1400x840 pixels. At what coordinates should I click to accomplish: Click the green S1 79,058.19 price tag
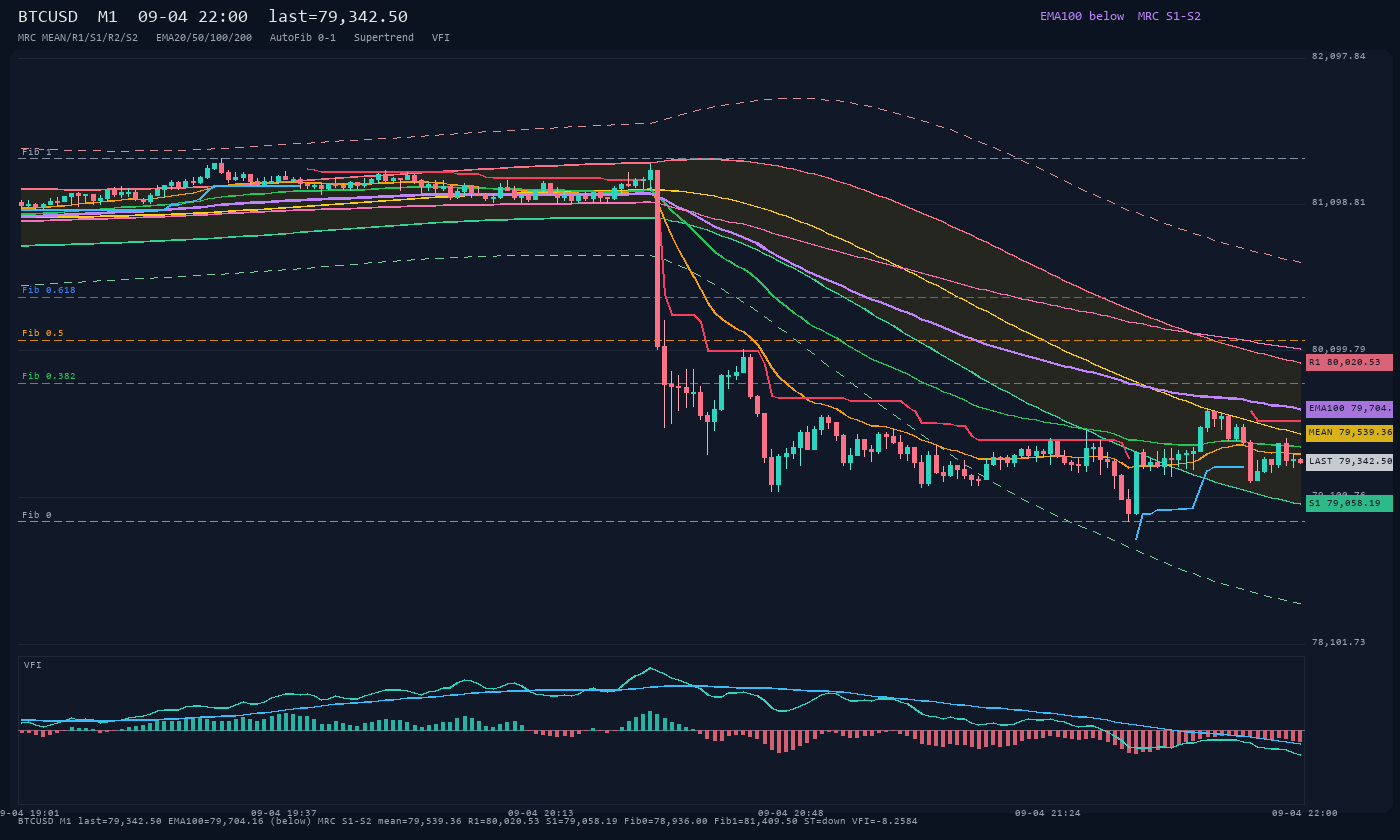click(1349, 503)
